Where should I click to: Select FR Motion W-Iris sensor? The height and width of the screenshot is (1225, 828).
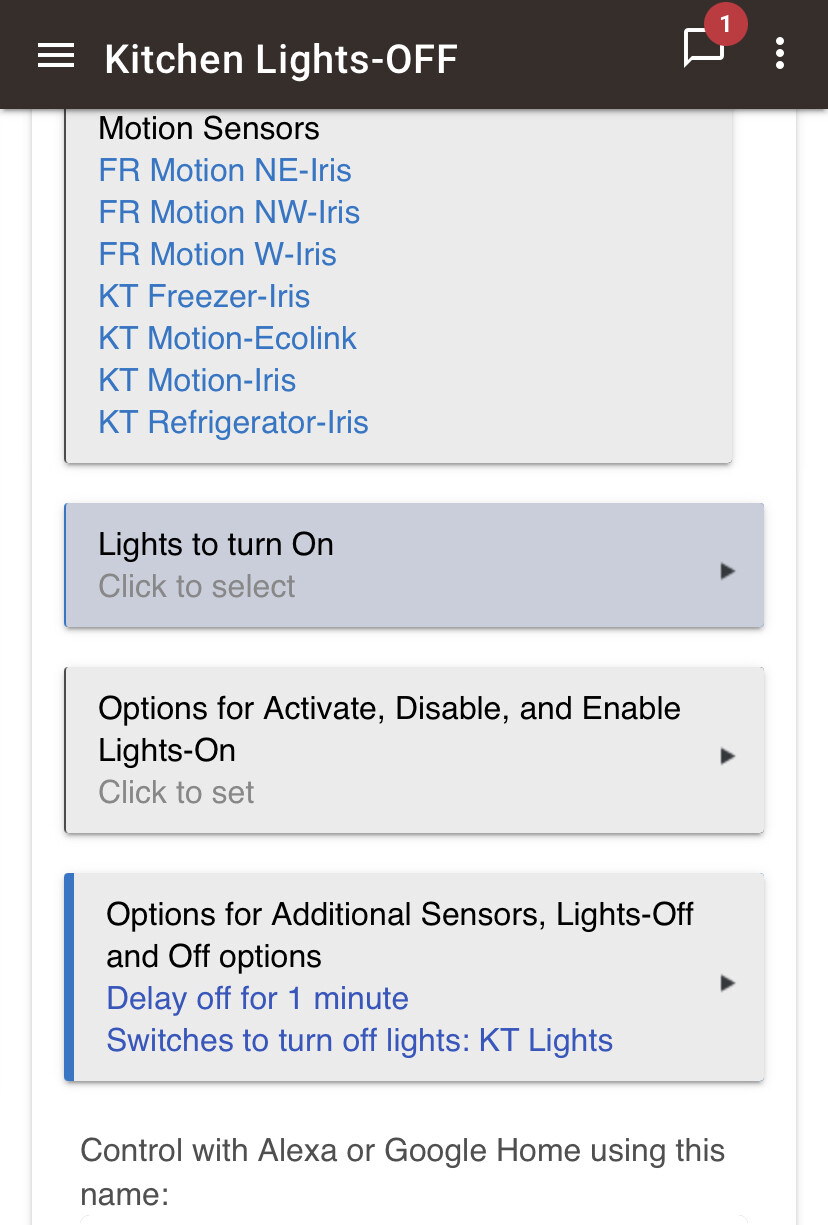coord(217,254)
